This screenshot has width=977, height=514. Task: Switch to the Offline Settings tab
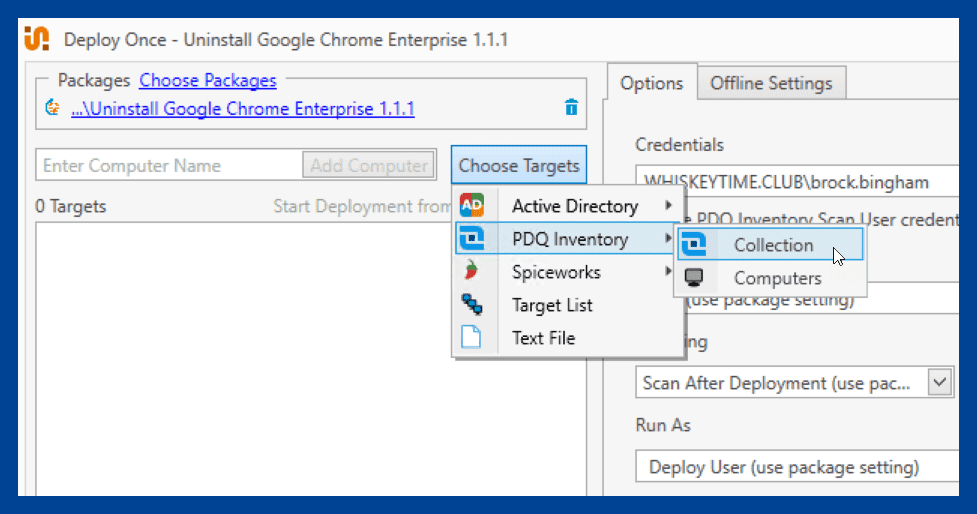pos(771,83)
